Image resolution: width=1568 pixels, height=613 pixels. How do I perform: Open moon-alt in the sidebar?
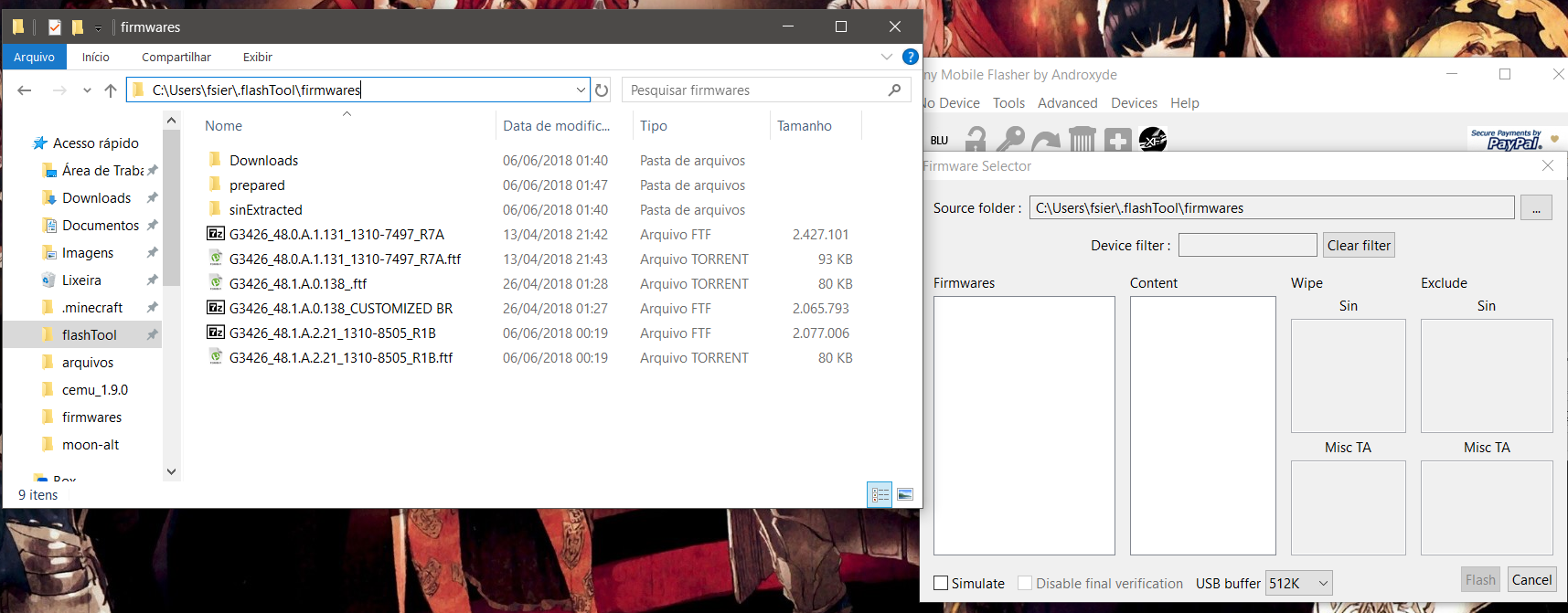pos(91,445)
